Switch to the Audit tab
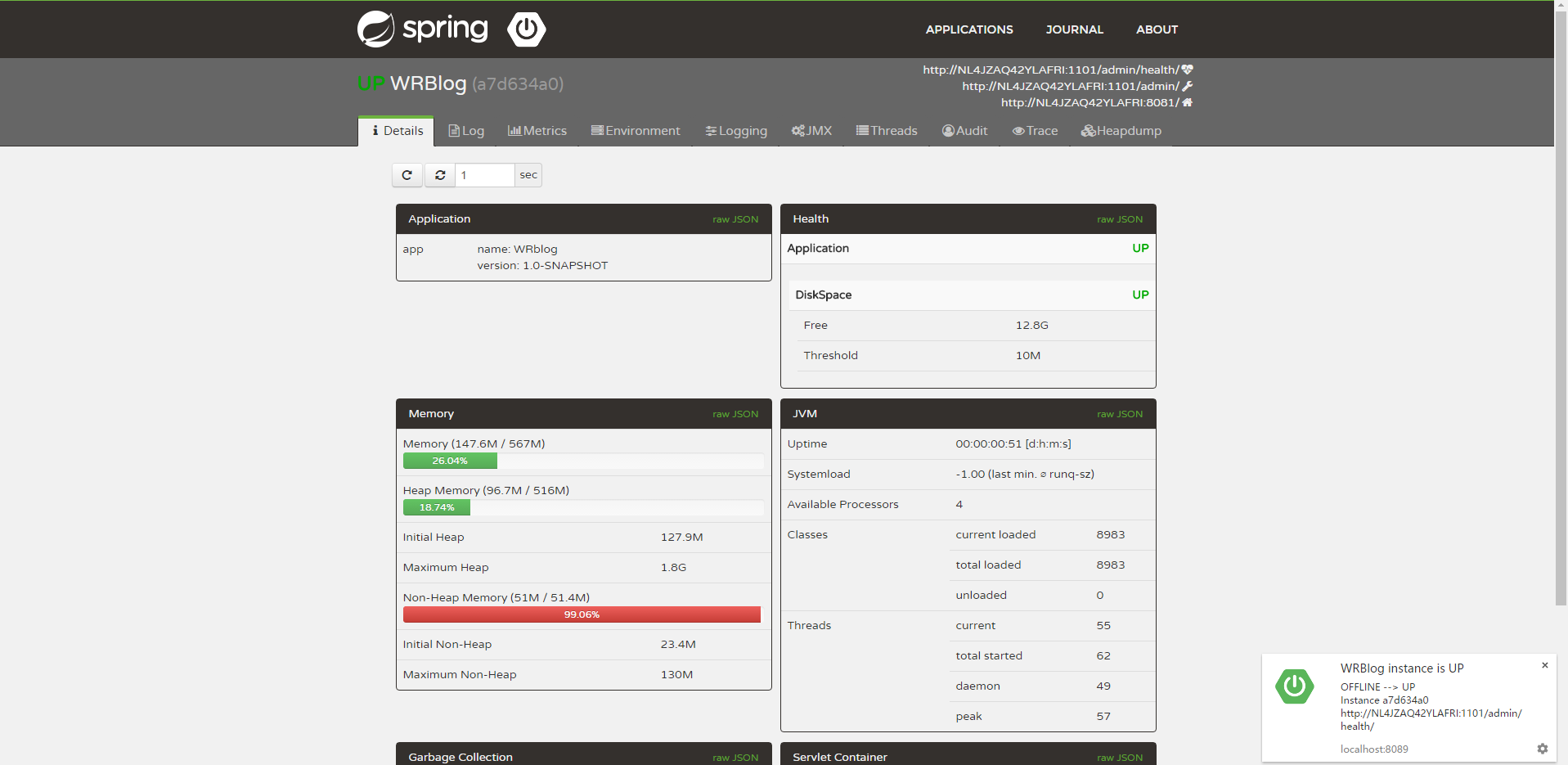1568x765 pixels. 964,131
